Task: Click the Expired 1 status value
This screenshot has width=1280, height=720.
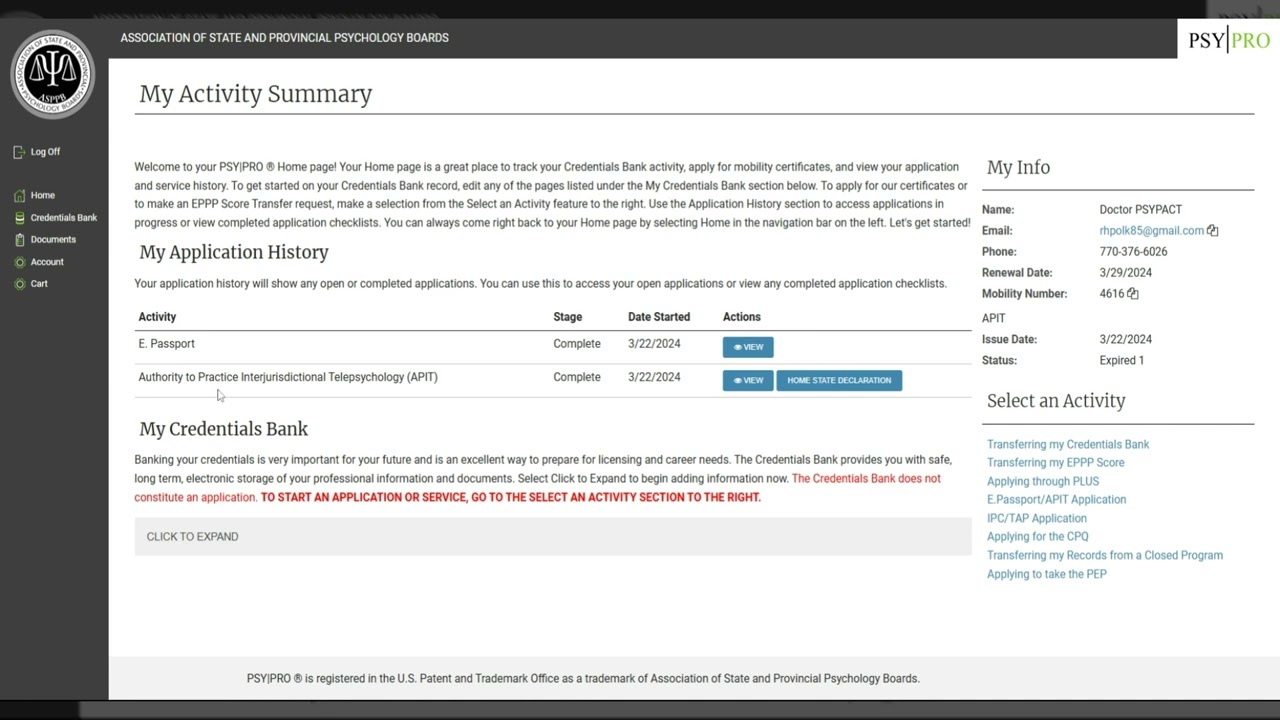Action: point(1121,360)
